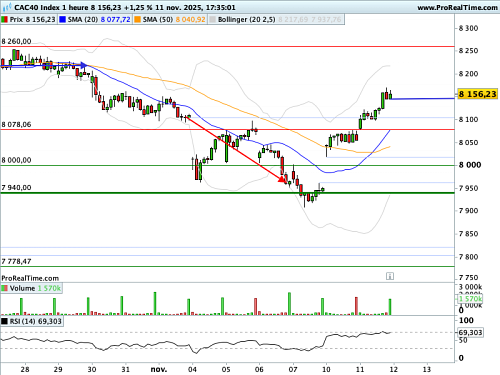Click date 12 on the time axis
500x375 pixels.
(x=393, y=369)
